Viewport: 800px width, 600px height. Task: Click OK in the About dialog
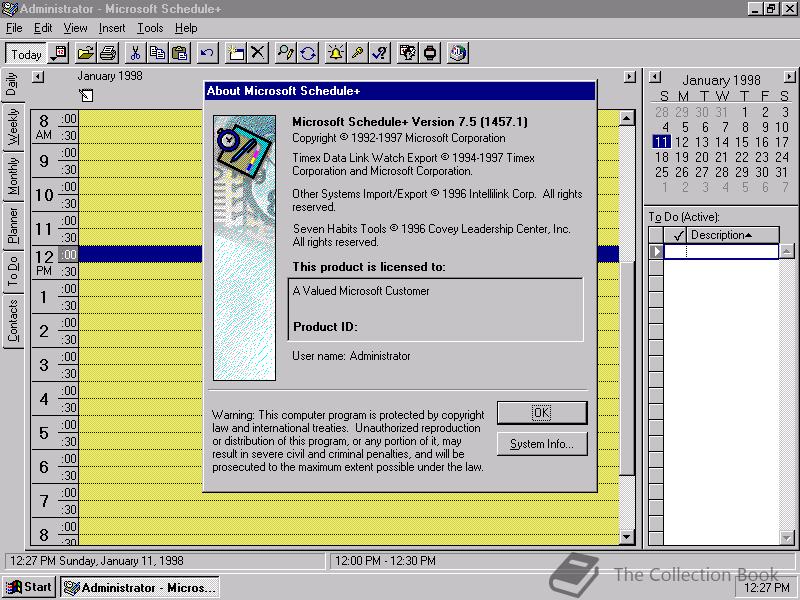(542, 412)
